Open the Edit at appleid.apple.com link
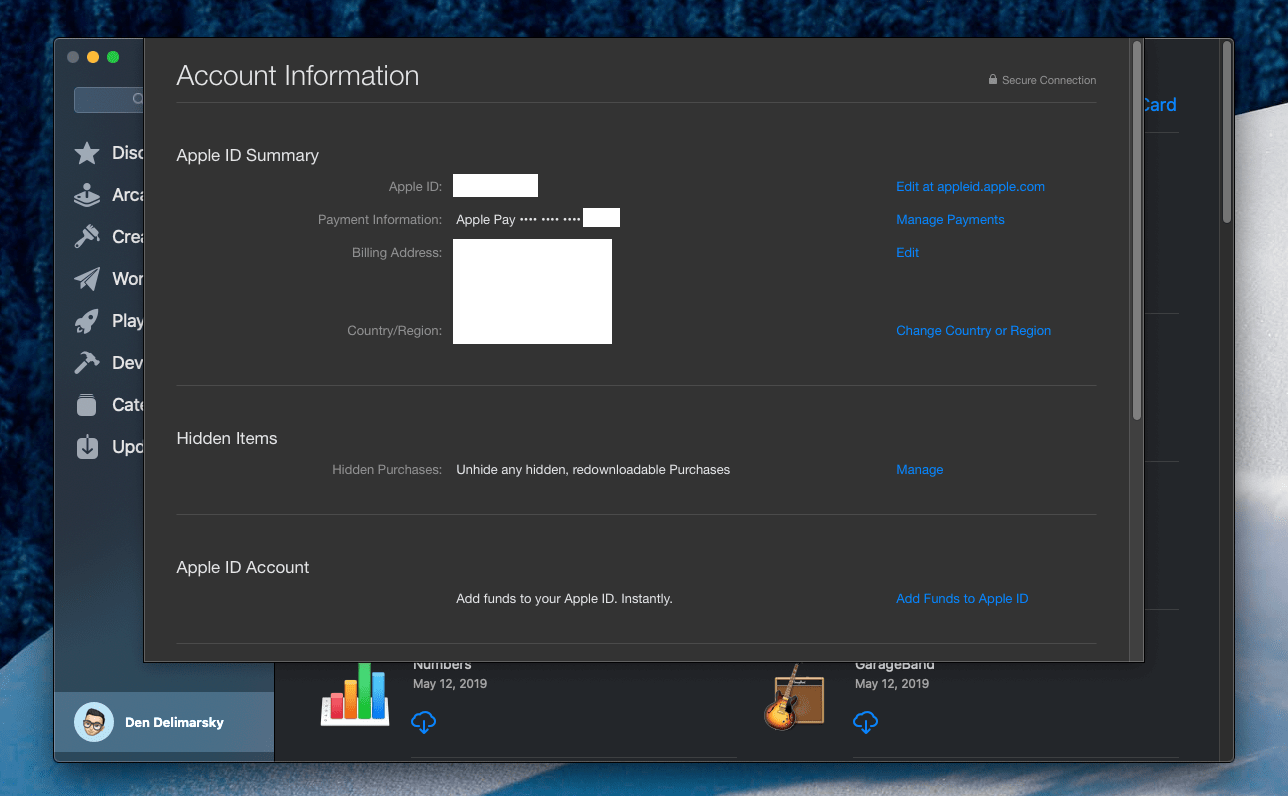This screenshot has width=1288, height=796. pyautogui.click(x=970, y=186)
